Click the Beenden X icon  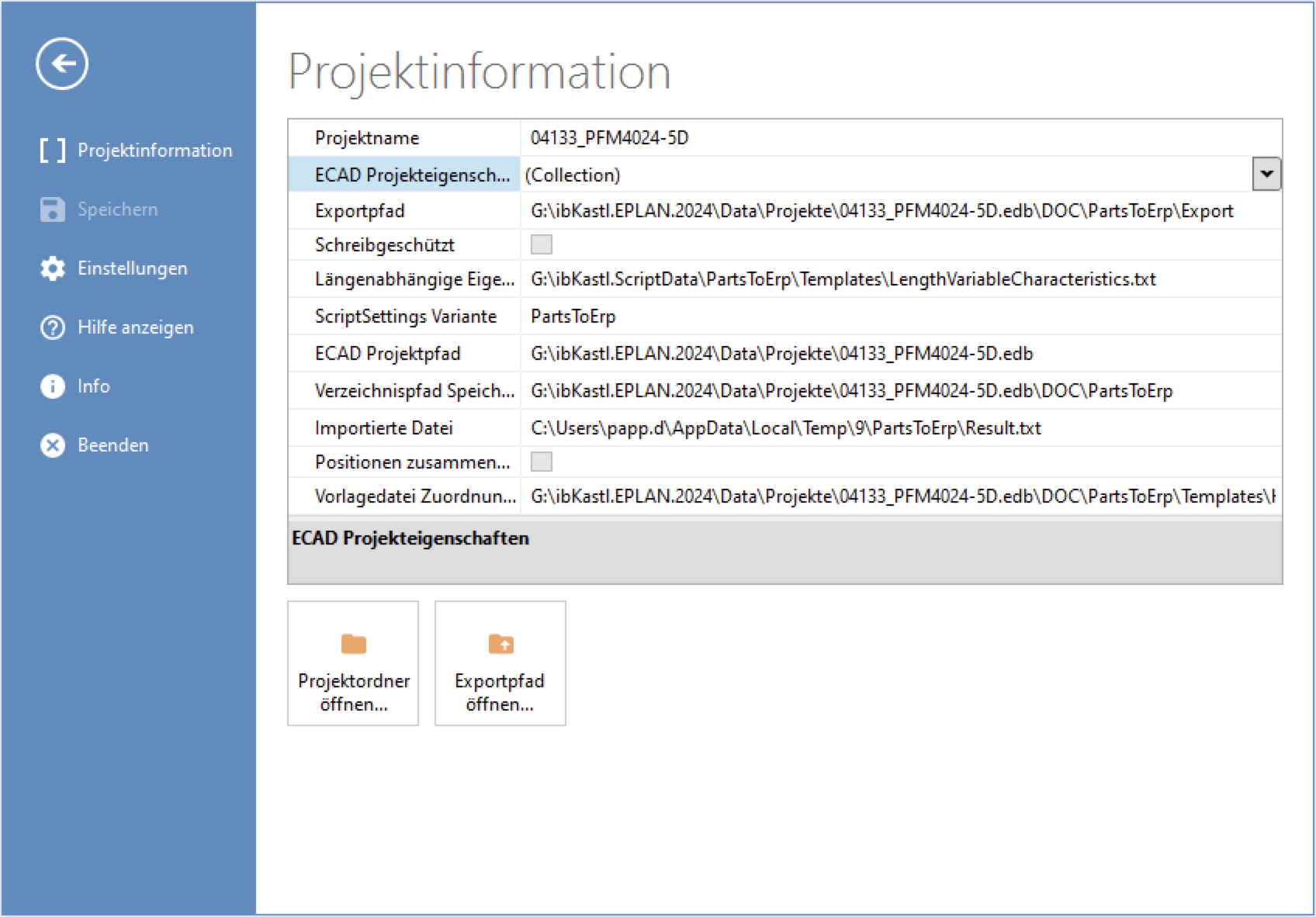point(52,445)
